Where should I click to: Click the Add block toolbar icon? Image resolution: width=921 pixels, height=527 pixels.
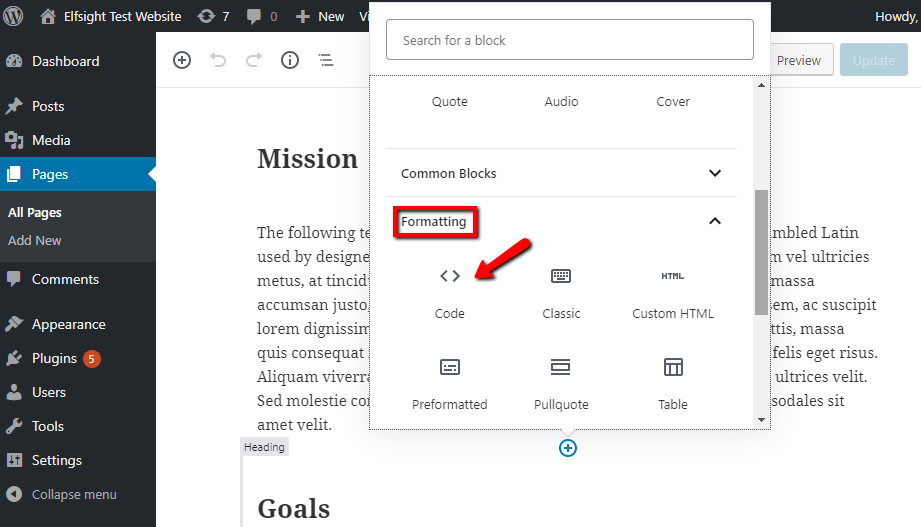(x=182, y=60)
